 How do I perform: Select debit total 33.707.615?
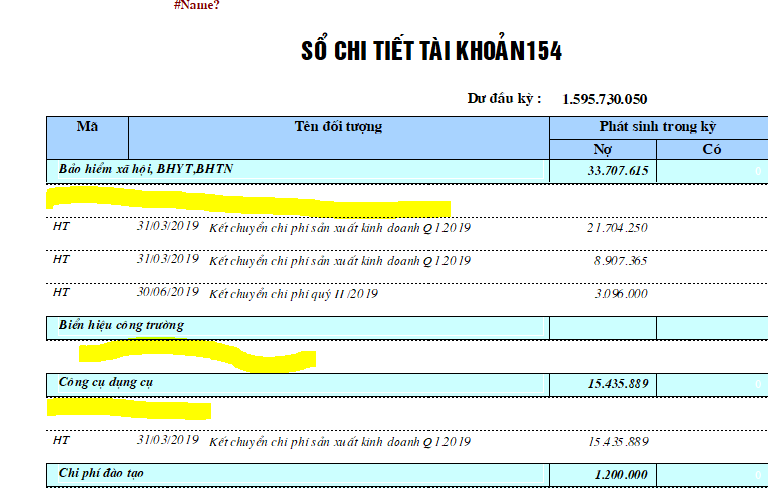coord(618,171)
